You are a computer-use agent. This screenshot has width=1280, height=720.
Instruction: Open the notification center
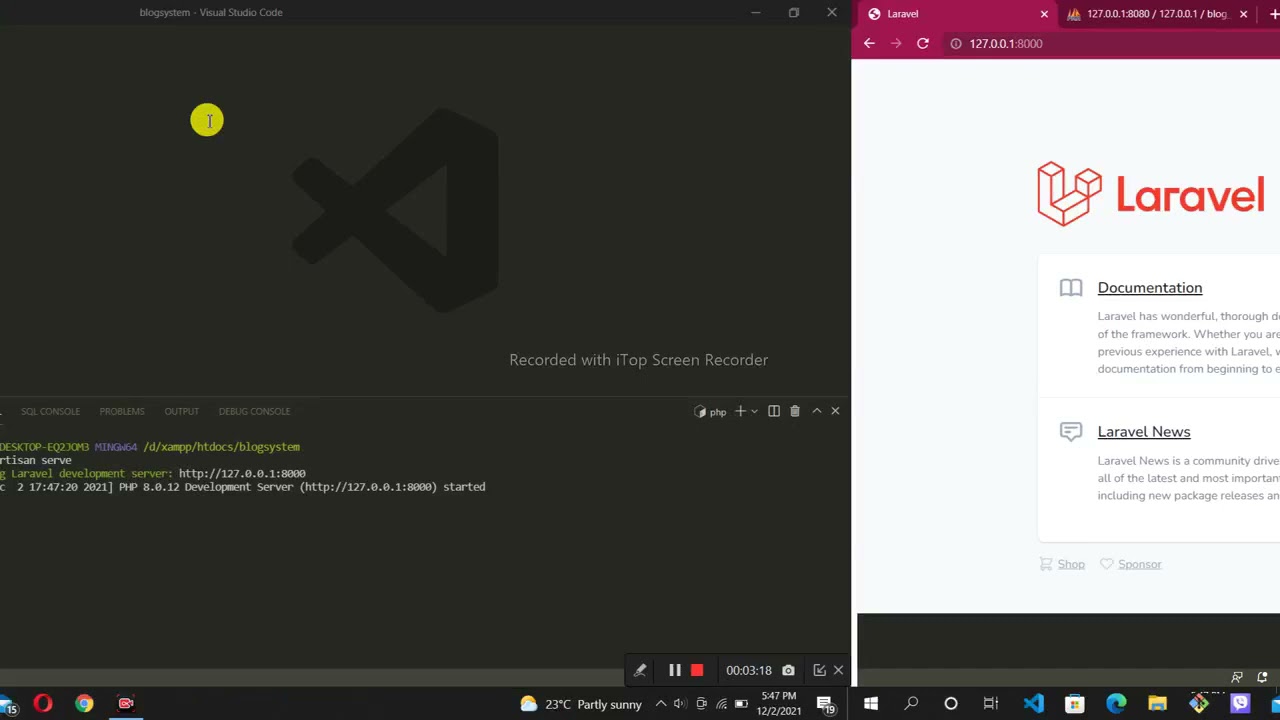point(826,704)
